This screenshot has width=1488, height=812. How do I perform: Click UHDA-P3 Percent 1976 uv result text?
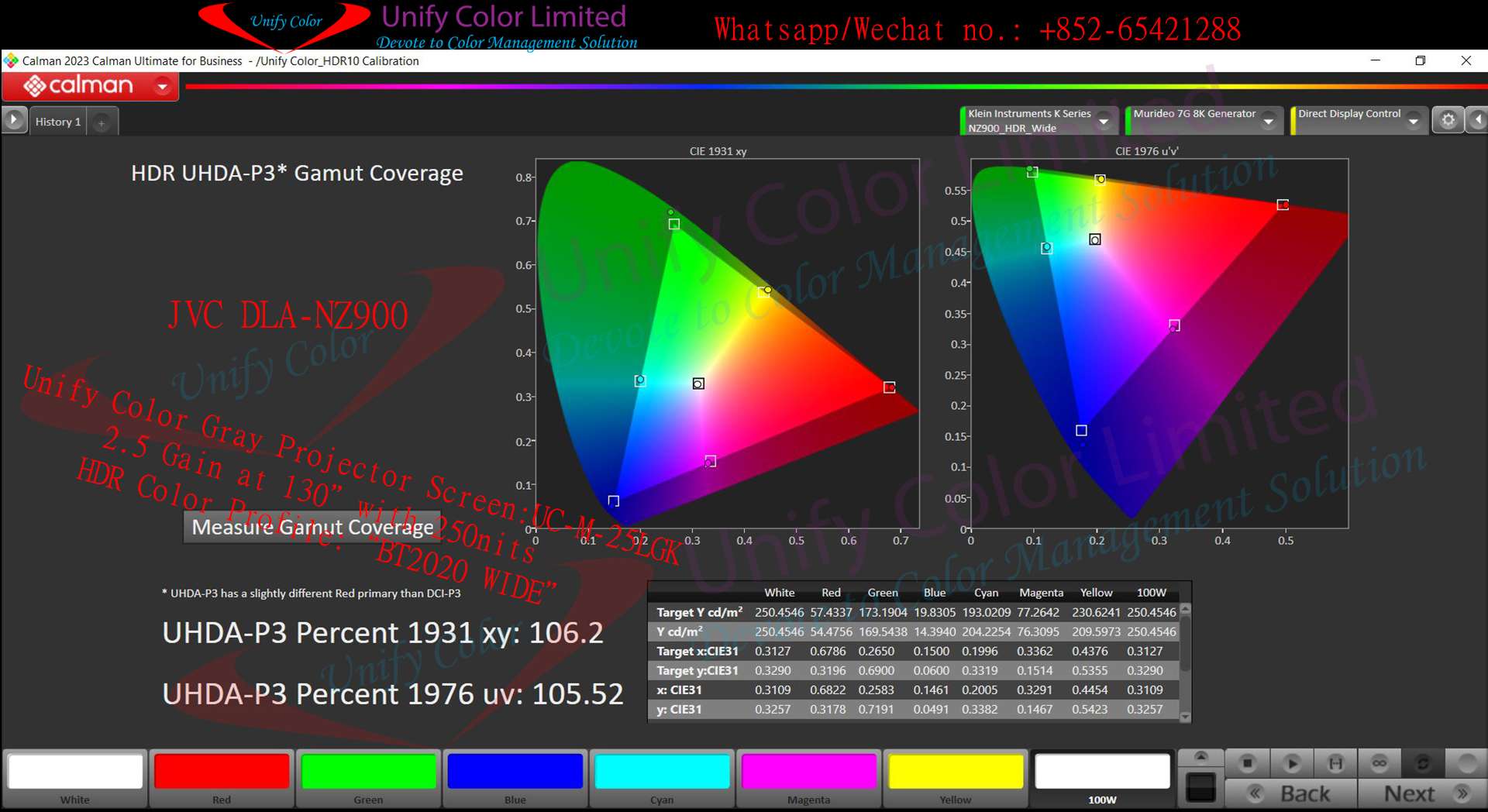point(392,694)
